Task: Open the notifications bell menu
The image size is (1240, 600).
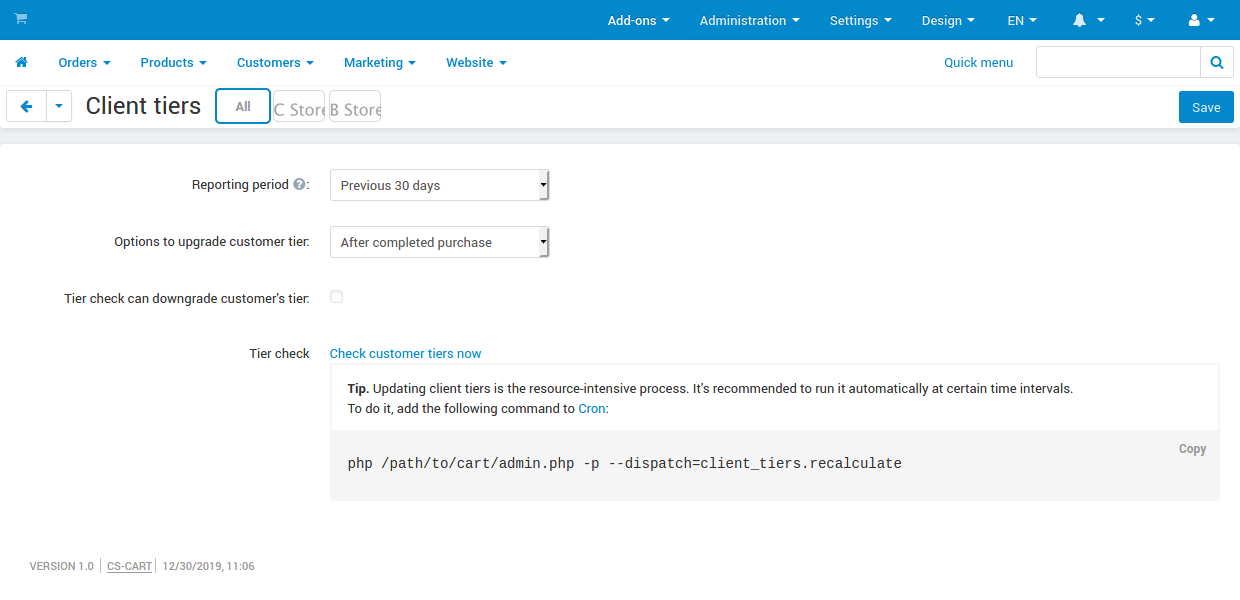Action: pyautogui.click(x=1088, y=20)
